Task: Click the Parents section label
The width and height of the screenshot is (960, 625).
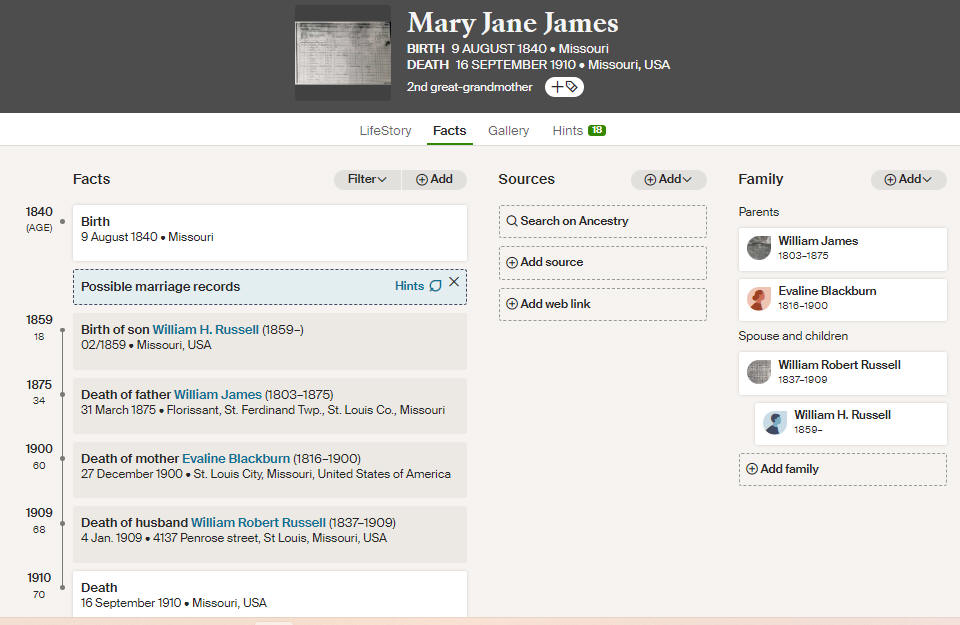Action: pos(759,212)
